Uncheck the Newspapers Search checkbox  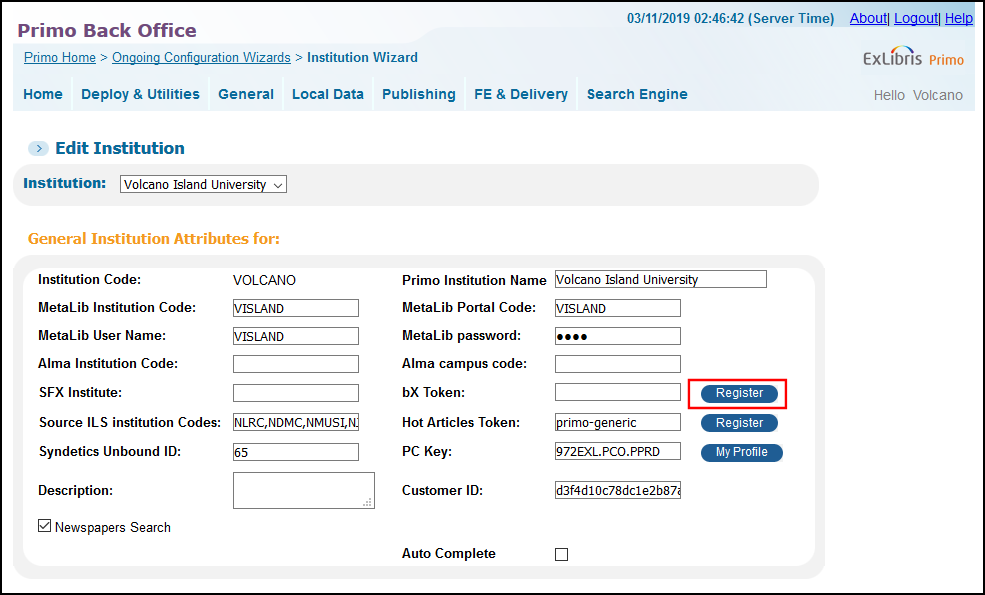click(x=45, y=526)
